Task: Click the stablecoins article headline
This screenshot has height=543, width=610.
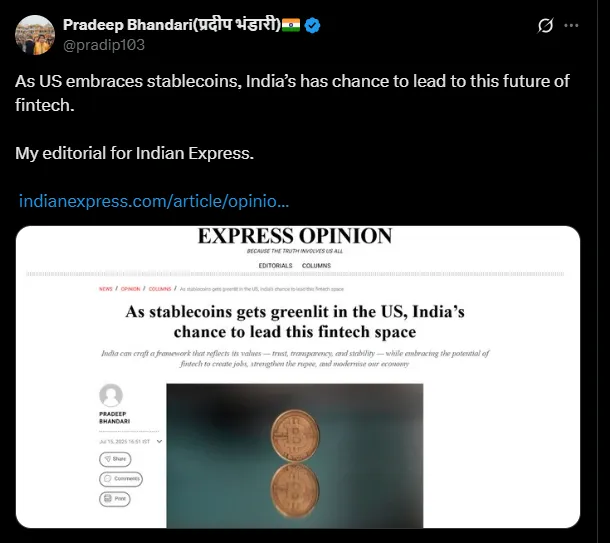Action: click(x=295, y=321)
